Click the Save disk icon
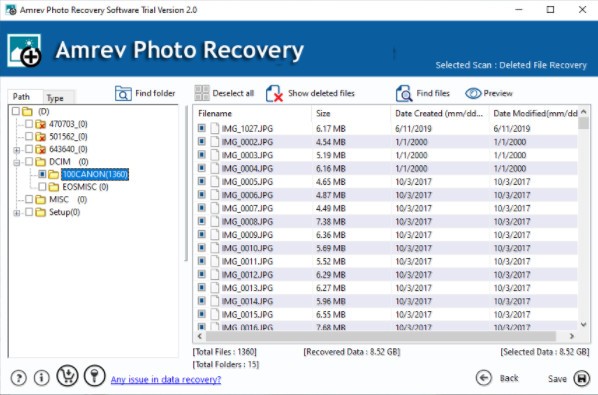Viewport: 598px width, 395px height. pos(582,378)
